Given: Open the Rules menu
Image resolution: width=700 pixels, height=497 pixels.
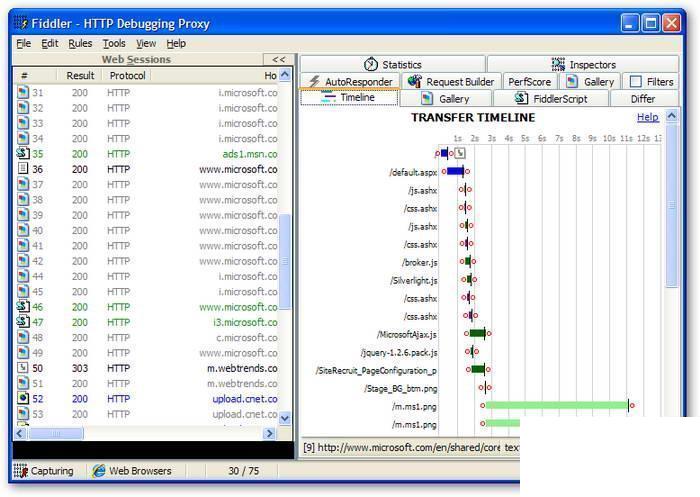Looking at the screenshot, I should (80, 43).
